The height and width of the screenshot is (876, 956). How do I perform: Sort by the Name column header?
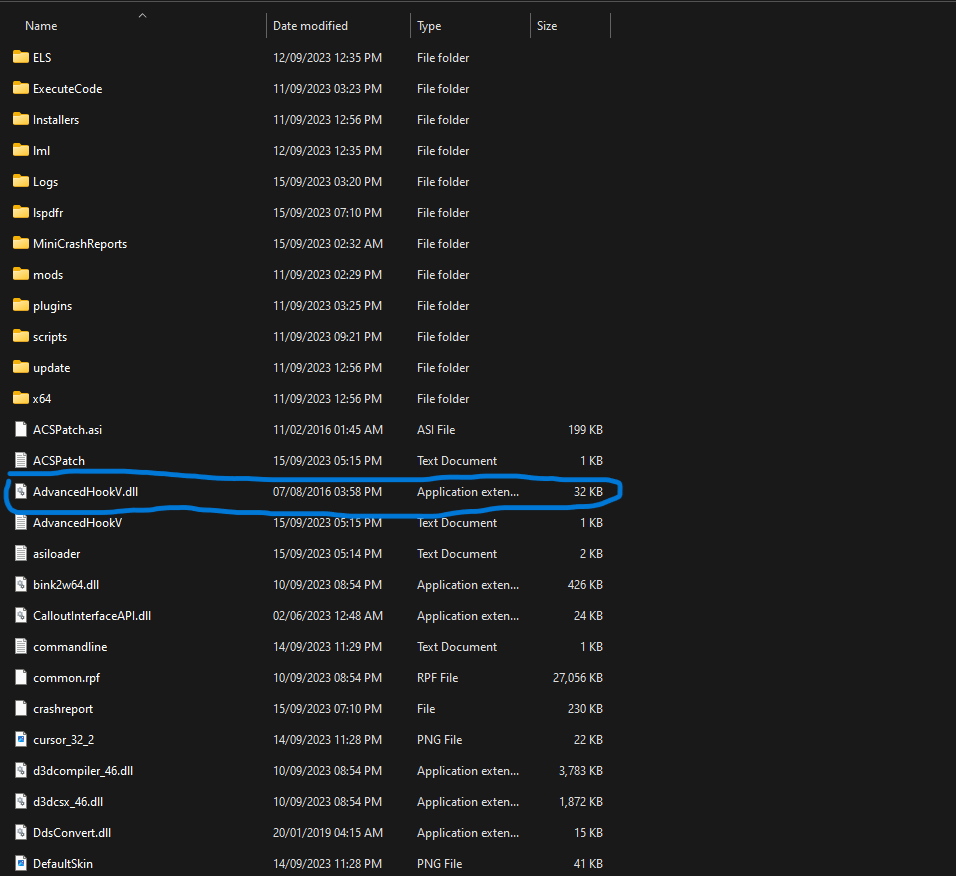pos(41,26)
